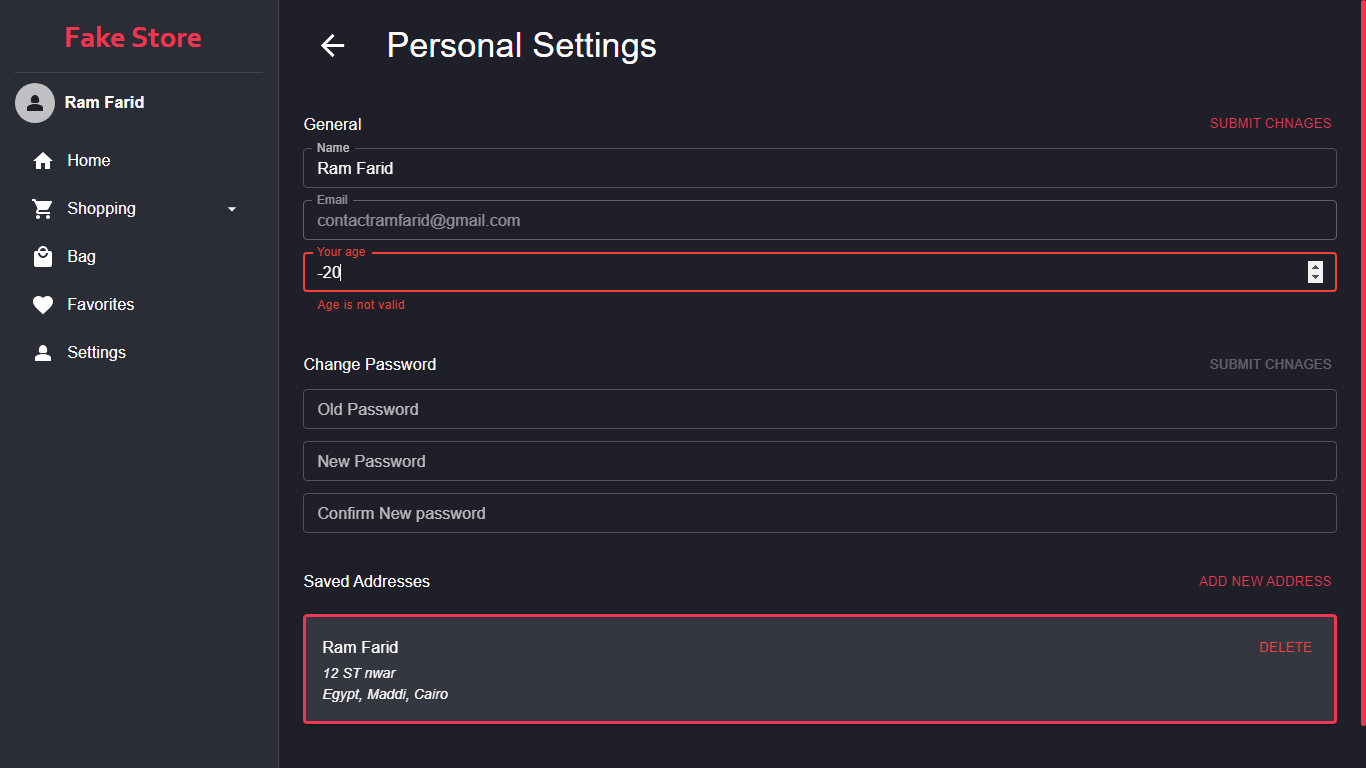This screenshot has height=768, width=1366.
Task: Click the Favorites heart icon
Action: [x=43, y=305]
